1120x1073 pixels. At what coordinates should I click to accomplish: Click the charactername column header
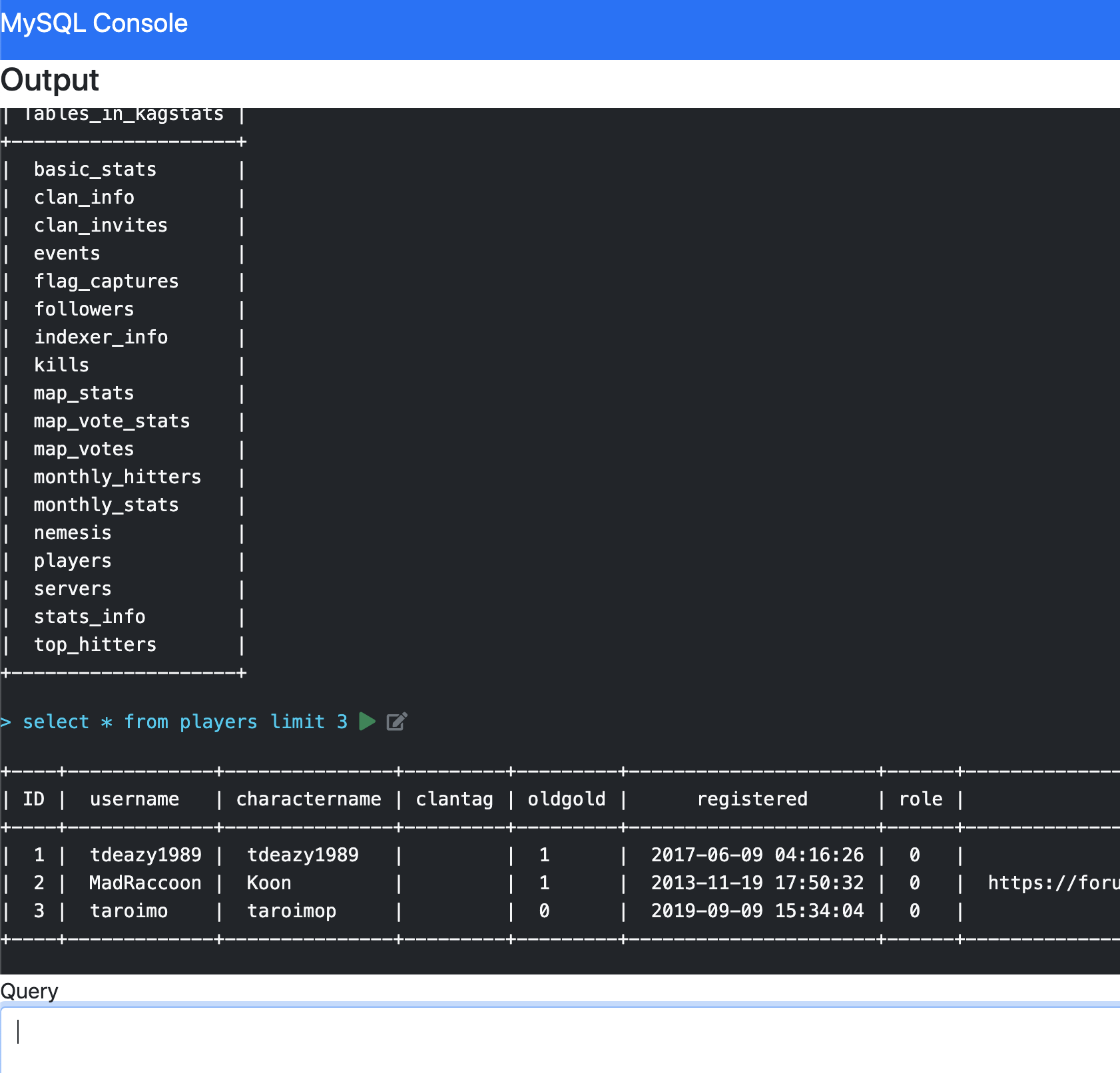[309, 799]
